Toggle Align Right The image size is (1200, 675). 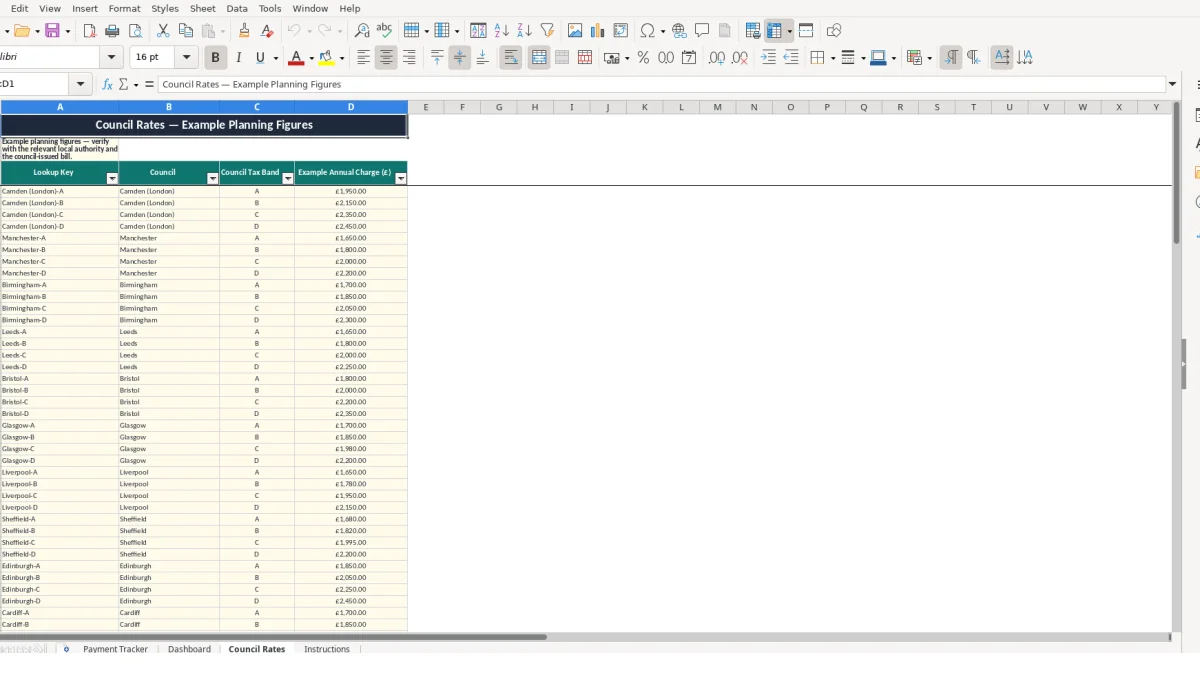(x=409, y=58)
